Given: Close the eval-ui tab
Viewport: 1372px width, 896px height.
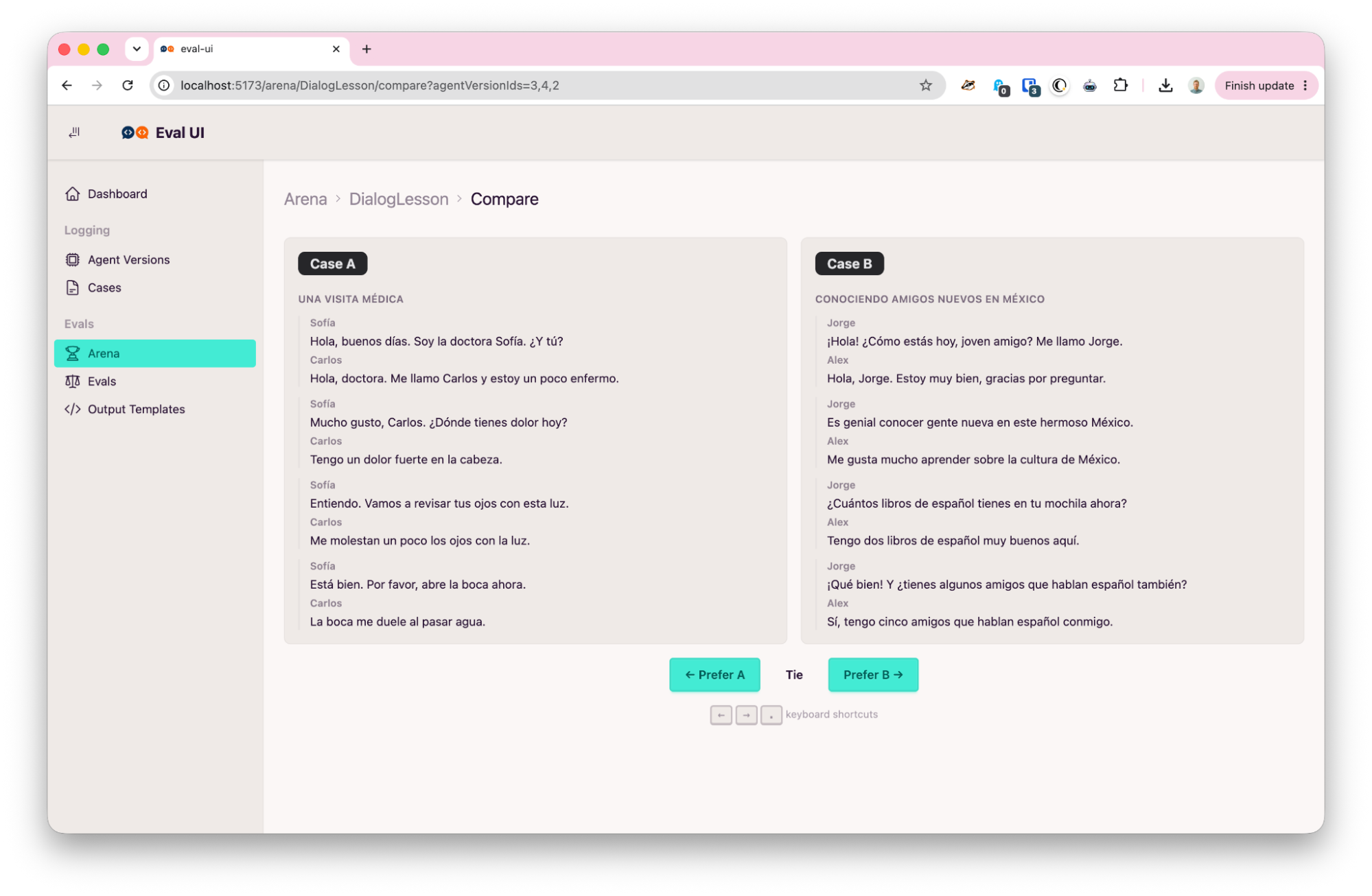Looking at the screenshot, I should [336, 49].
